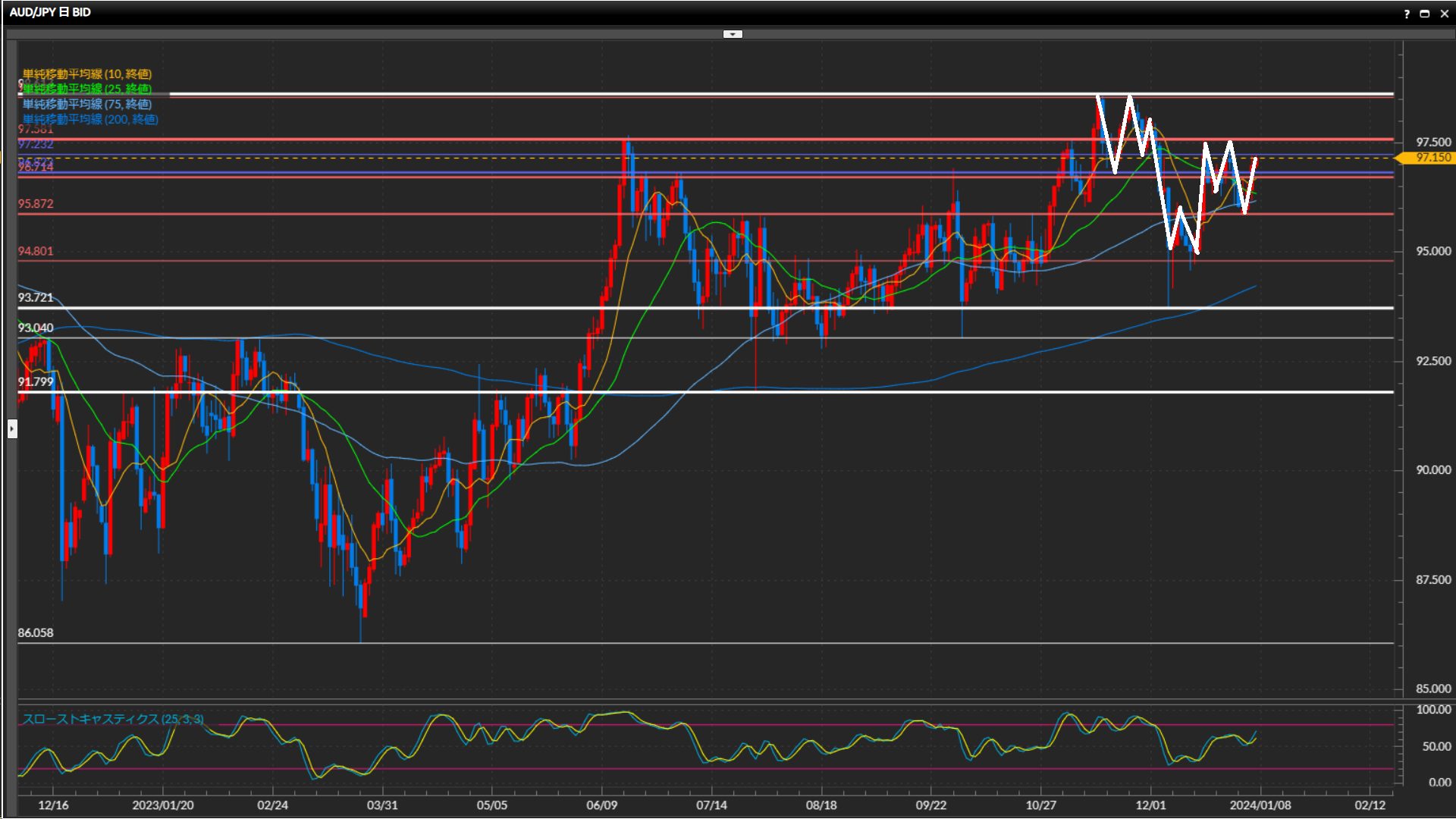The image size is (1456, 819).
Task: Expand the top toolbar dropdown arrow
Action: (733, 34)
